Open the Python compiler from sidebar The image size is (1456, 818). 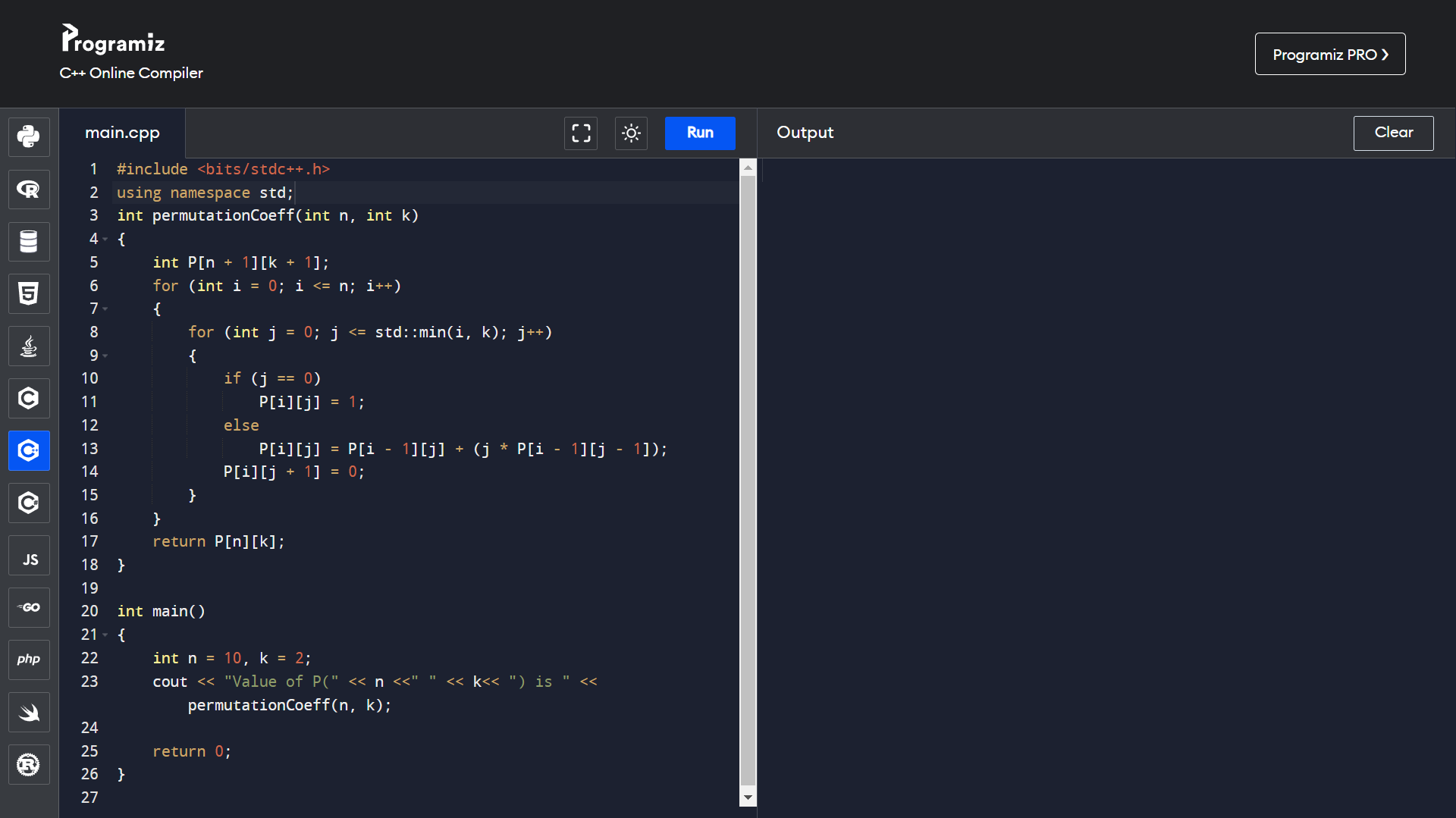(29, 136)
